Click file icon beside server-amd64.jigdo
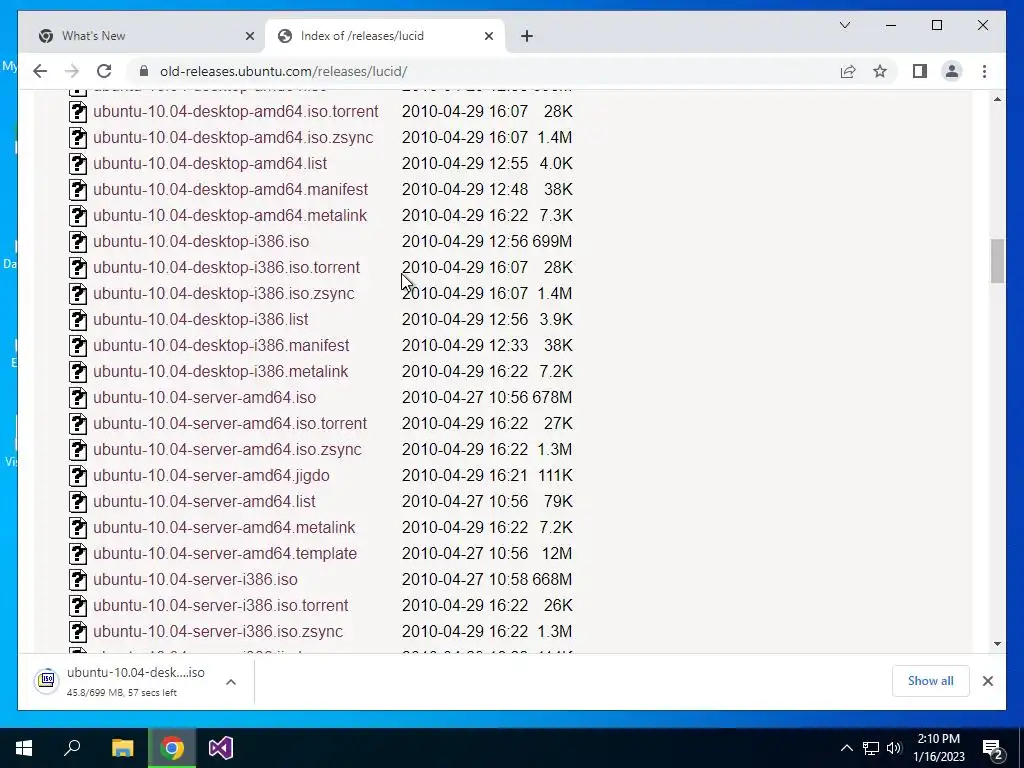 point(78,475)
